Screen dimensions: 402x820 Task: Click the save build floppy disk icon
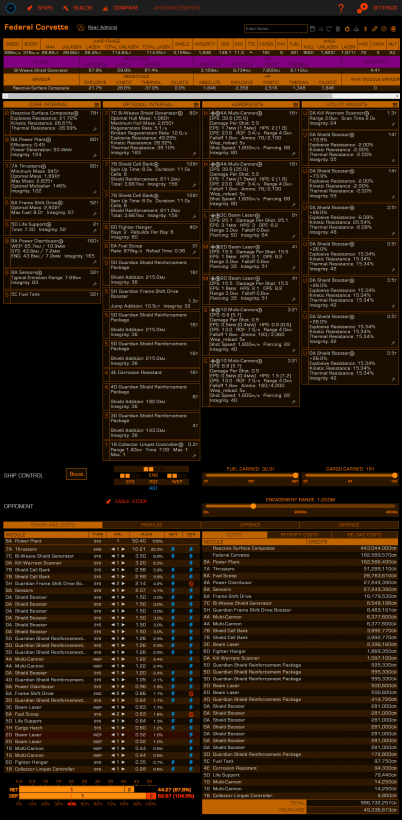[x=313, y=29]
